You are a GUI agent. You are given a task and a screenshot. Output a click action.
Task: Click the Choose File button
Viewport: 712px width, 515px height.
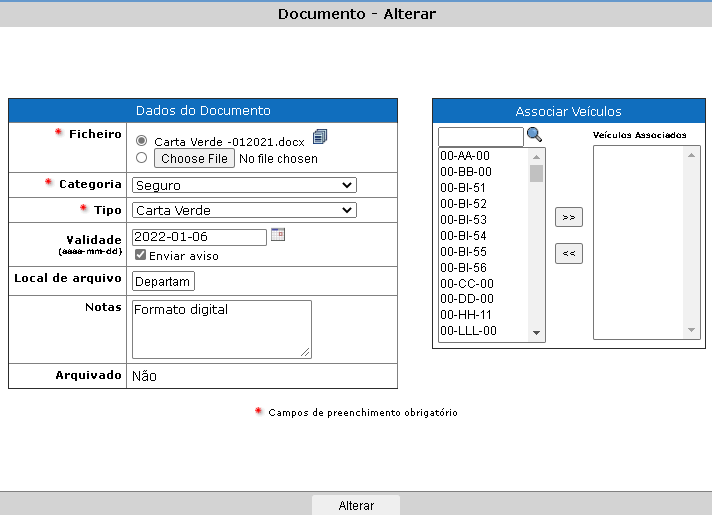[x=195, y=158]
